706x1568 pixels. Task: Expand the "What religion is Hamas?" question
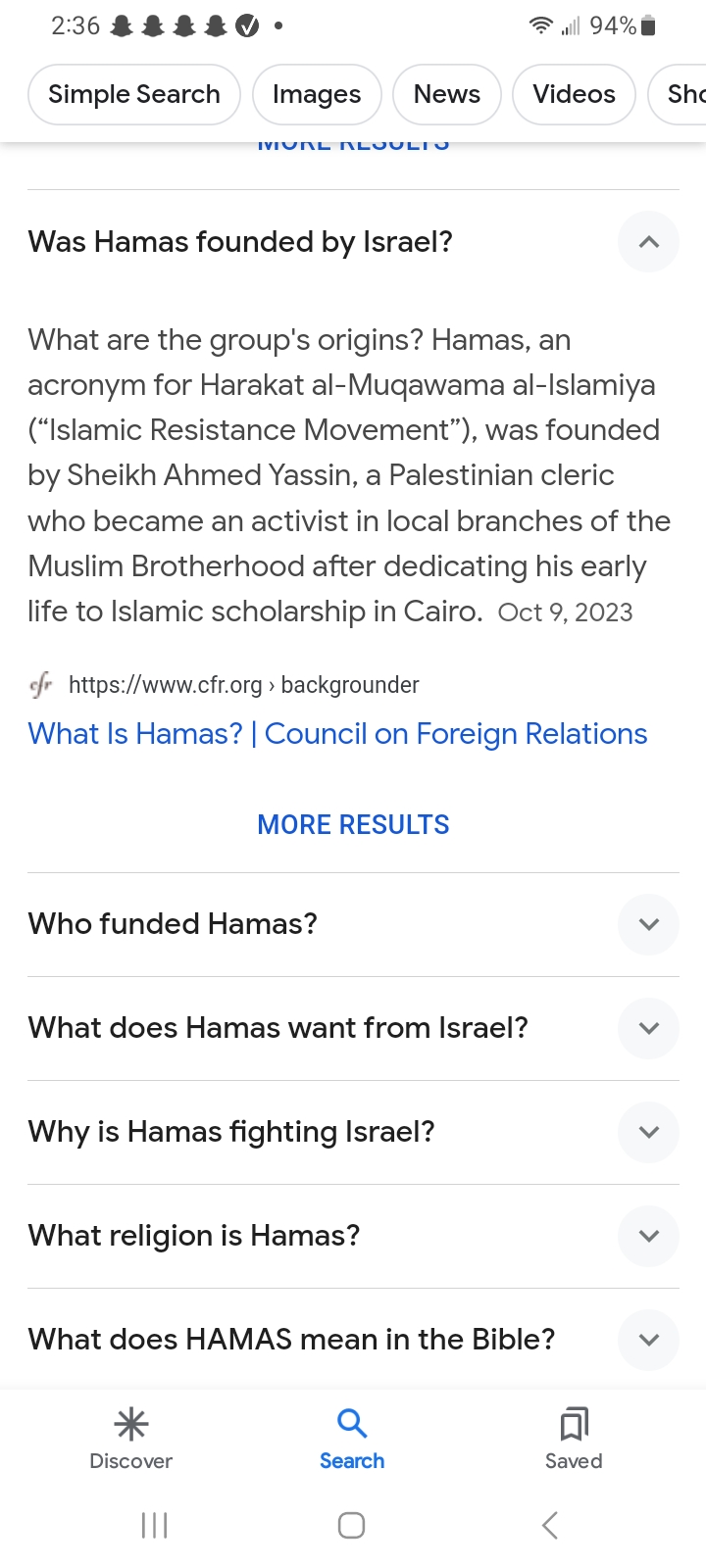648,1236
